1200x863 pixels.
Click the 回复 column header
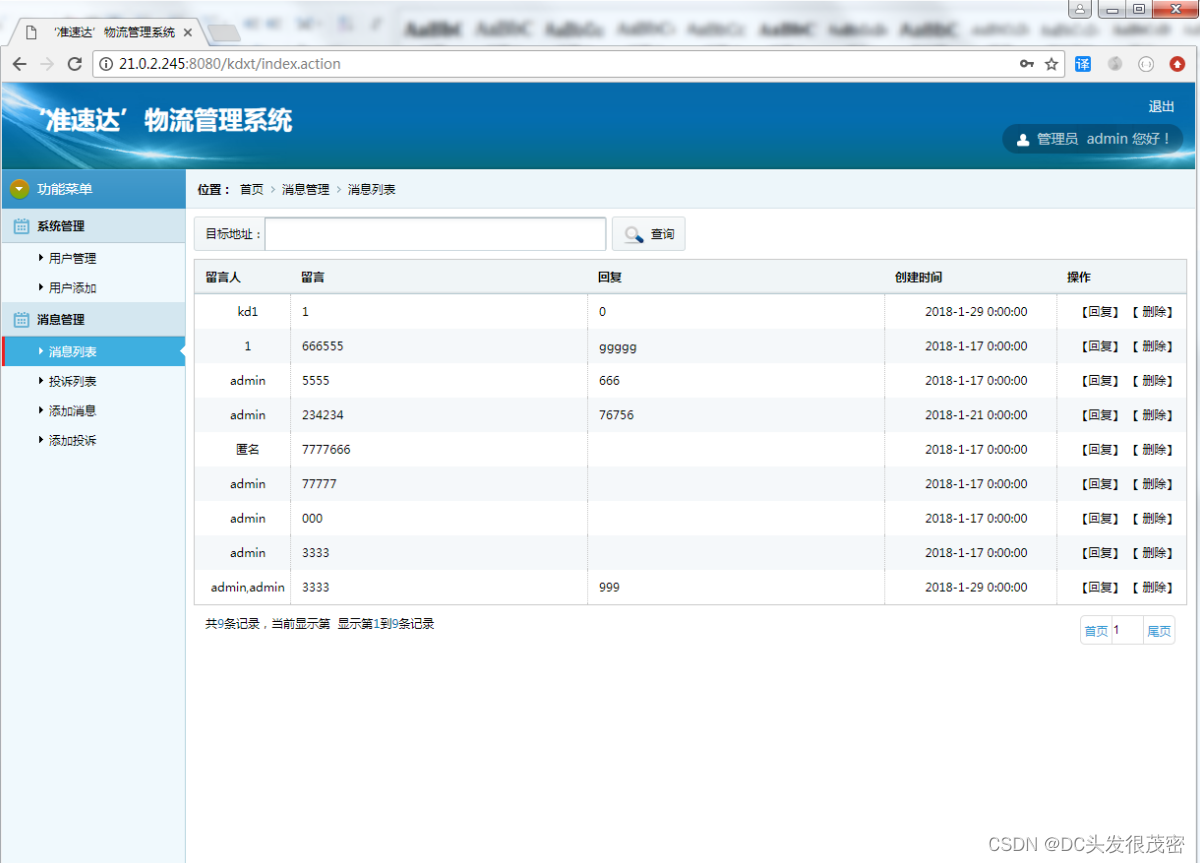coord(610,277)
